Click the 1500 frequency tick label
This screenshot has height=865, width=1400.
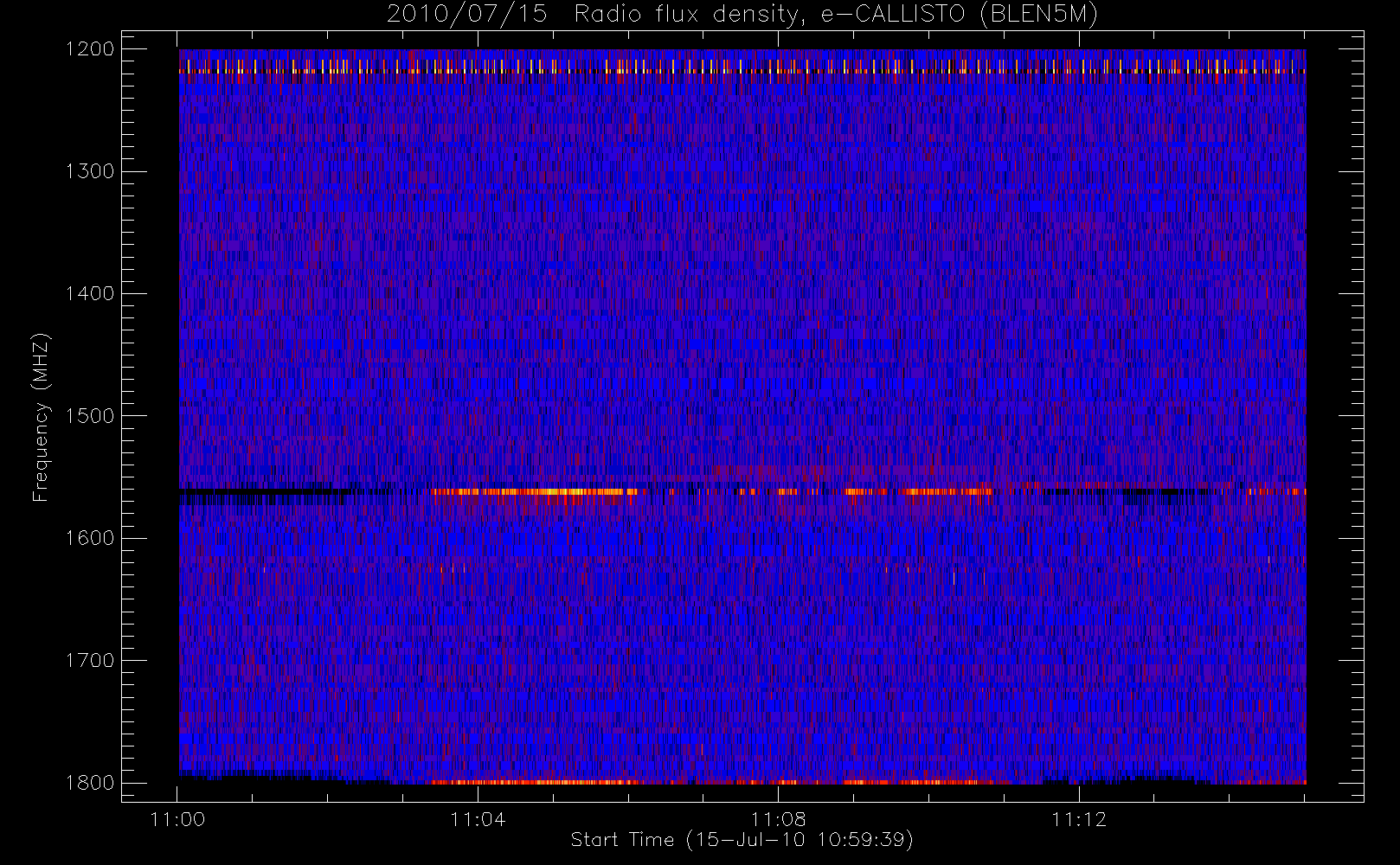point(89,416)
